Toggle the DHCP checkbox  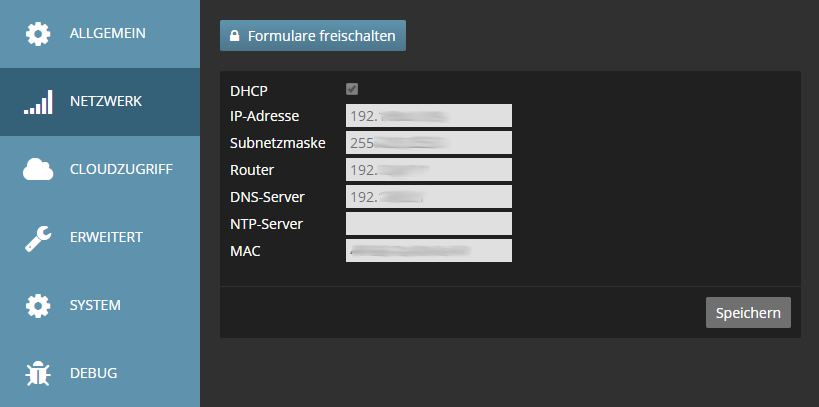pos(352,90)
